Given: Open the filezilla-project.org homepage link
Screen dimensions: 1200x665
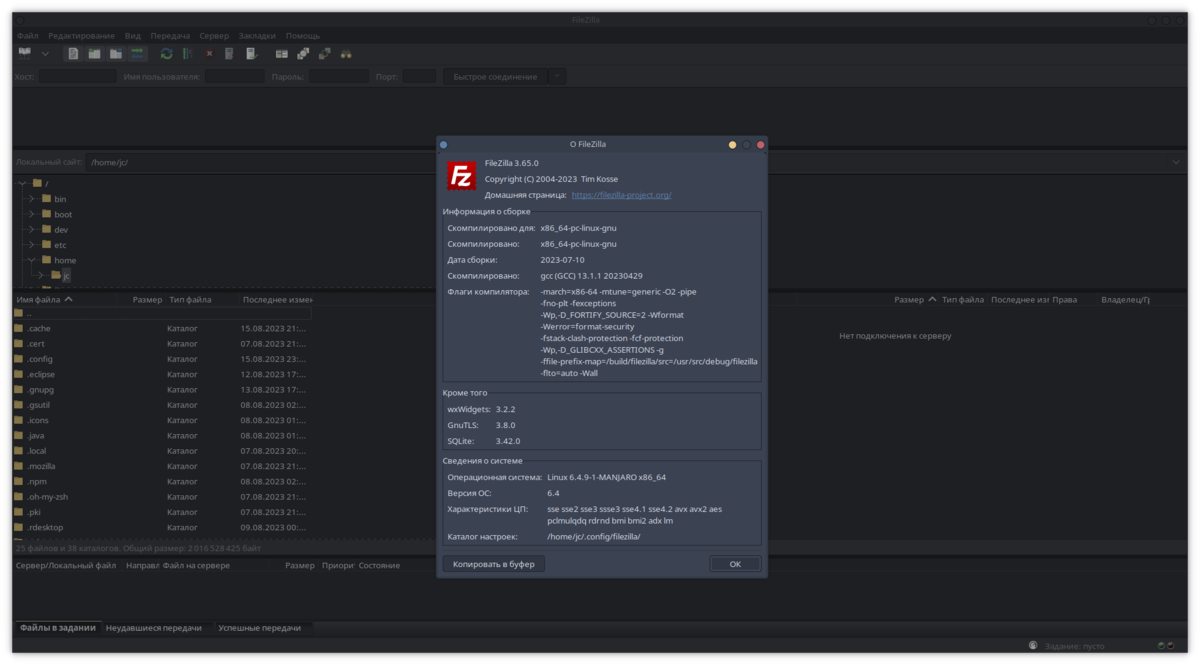Looking at the screenshot, I should (620, 194).
